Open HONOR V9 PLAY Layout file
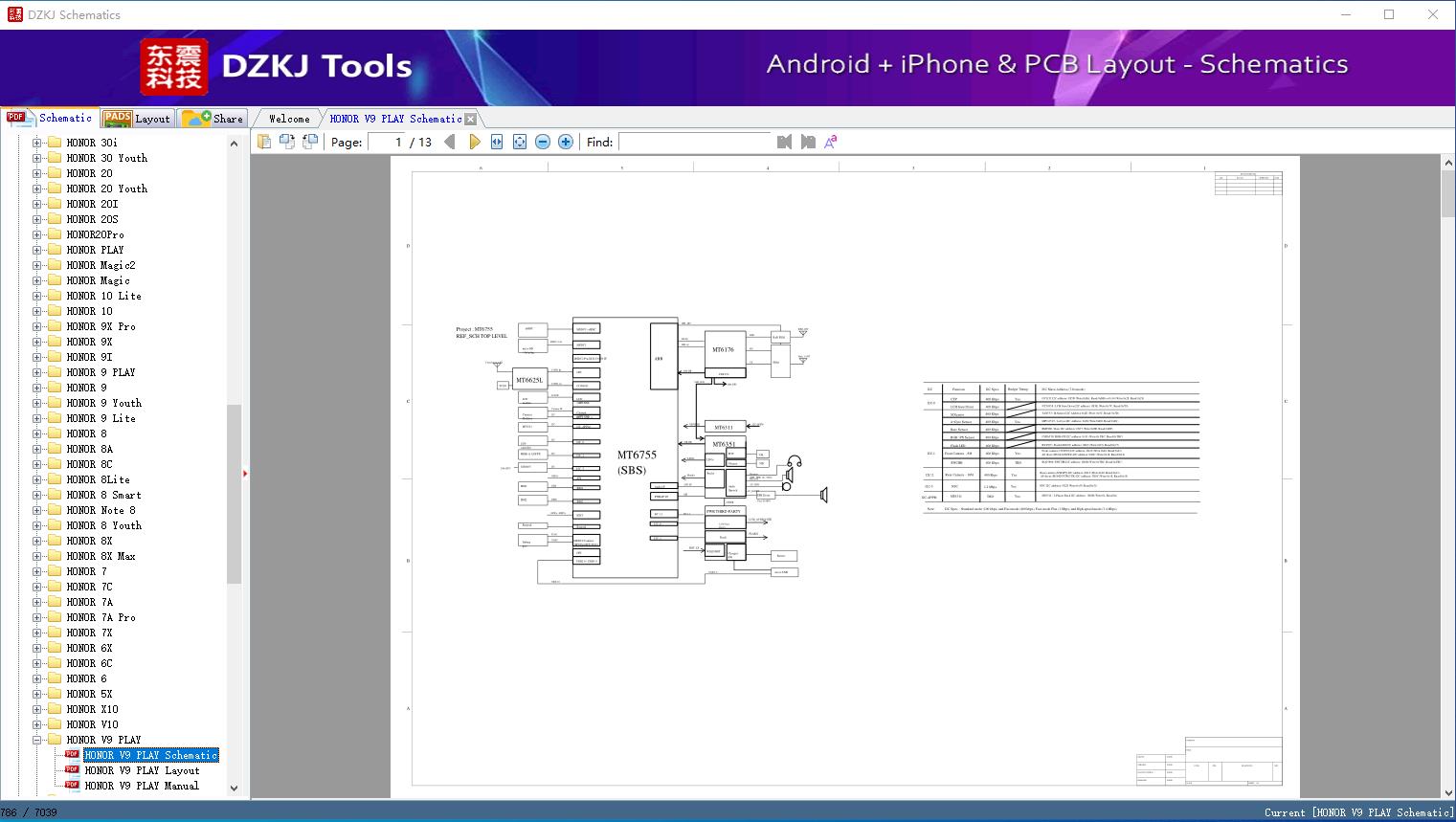This screenshot has width=1456, height=822. [x=142, y=770]
